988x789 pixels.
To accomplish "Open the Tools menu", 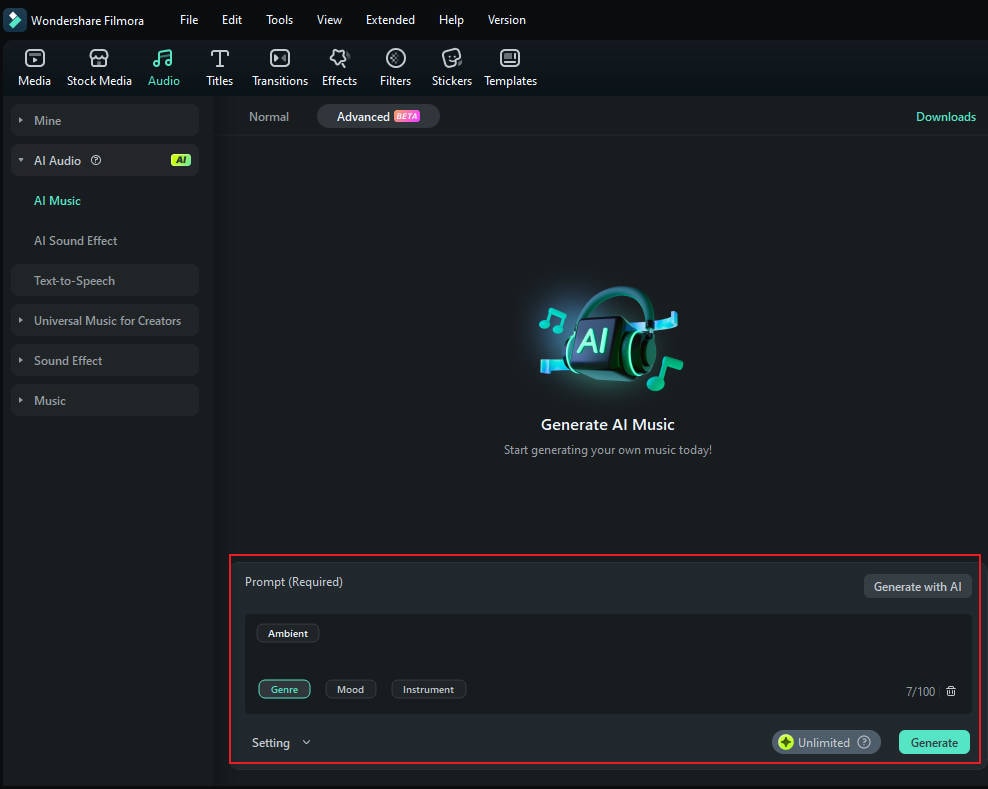I will [x=279, y=20].
